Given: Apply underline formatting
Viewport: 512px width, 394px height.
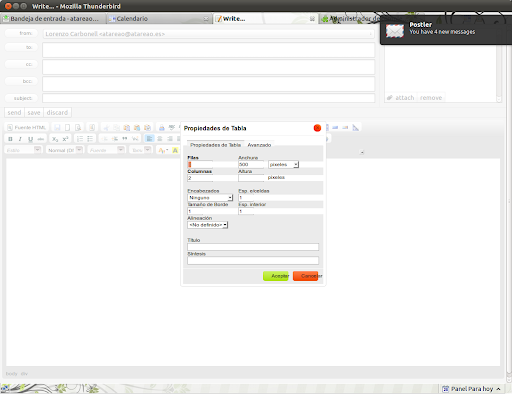Looking at the screenshot, I should (30, 139).
